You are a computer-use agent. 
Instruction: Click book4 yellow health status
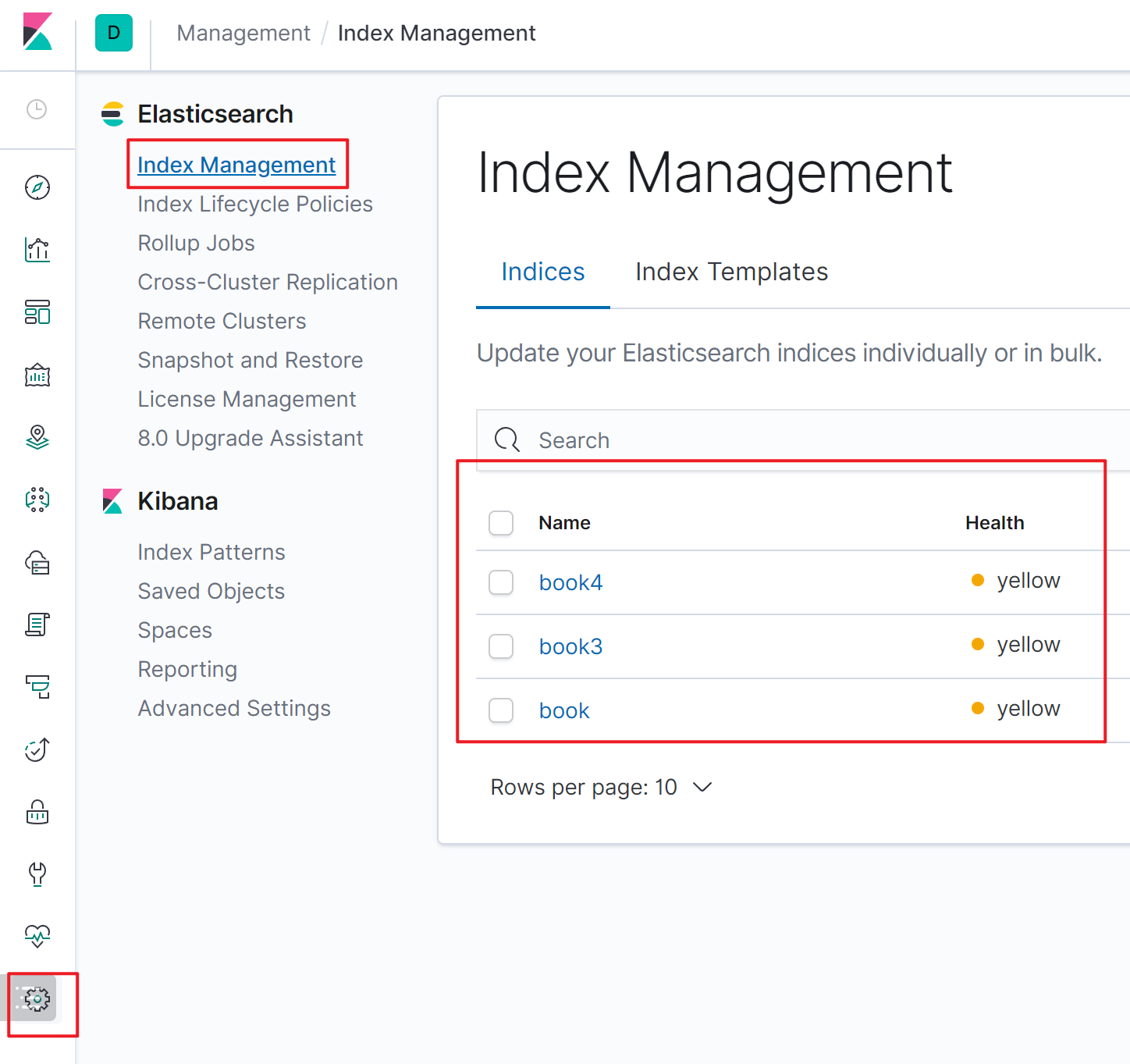click(1016, 580)
